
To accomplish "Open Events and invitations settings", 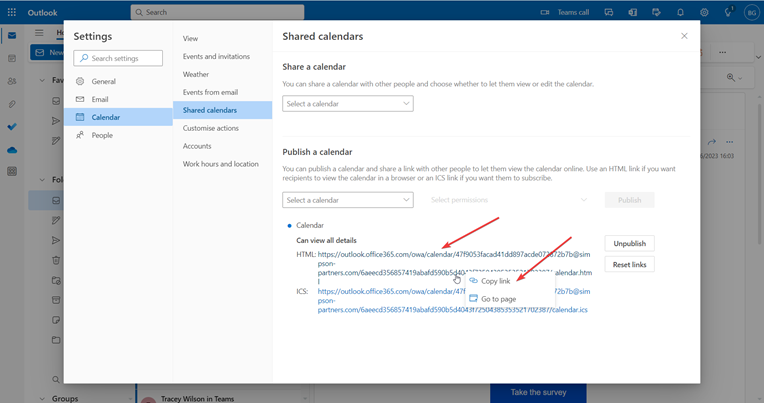I will point(216,57).
